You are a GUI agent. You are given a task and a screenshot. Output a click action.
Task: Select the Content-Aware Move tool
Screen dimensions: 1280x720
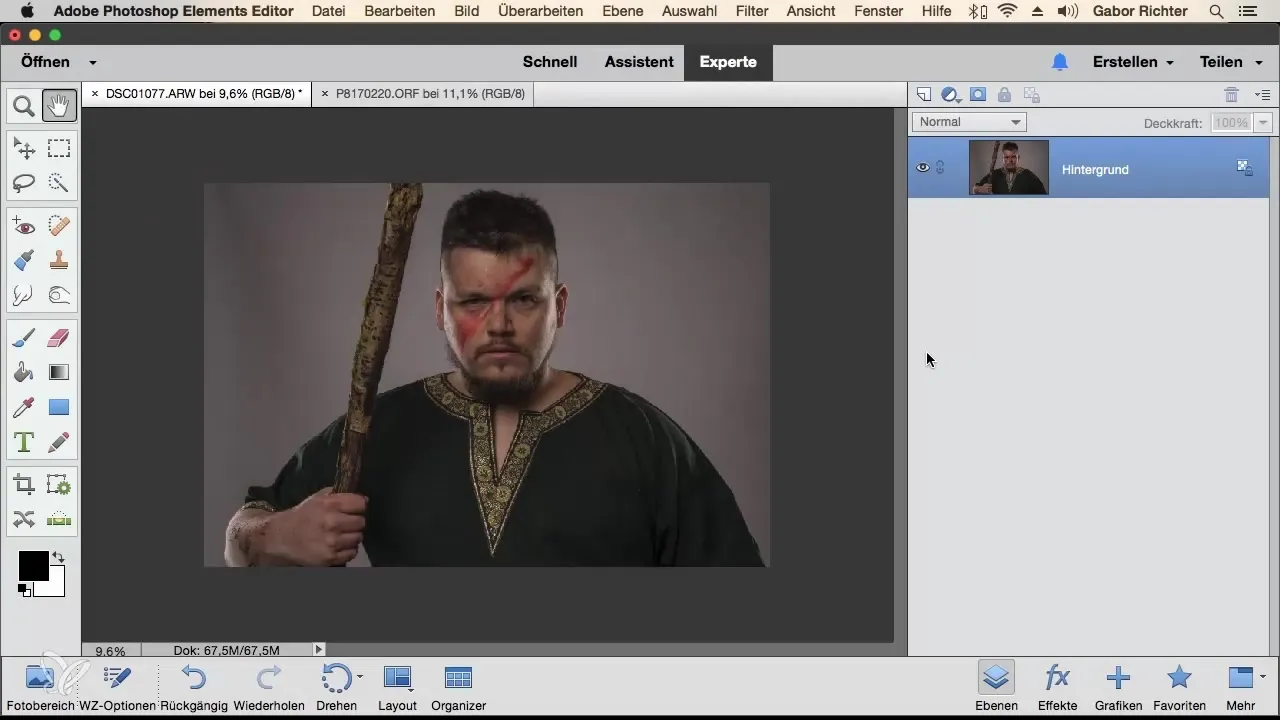click(24, 520)
